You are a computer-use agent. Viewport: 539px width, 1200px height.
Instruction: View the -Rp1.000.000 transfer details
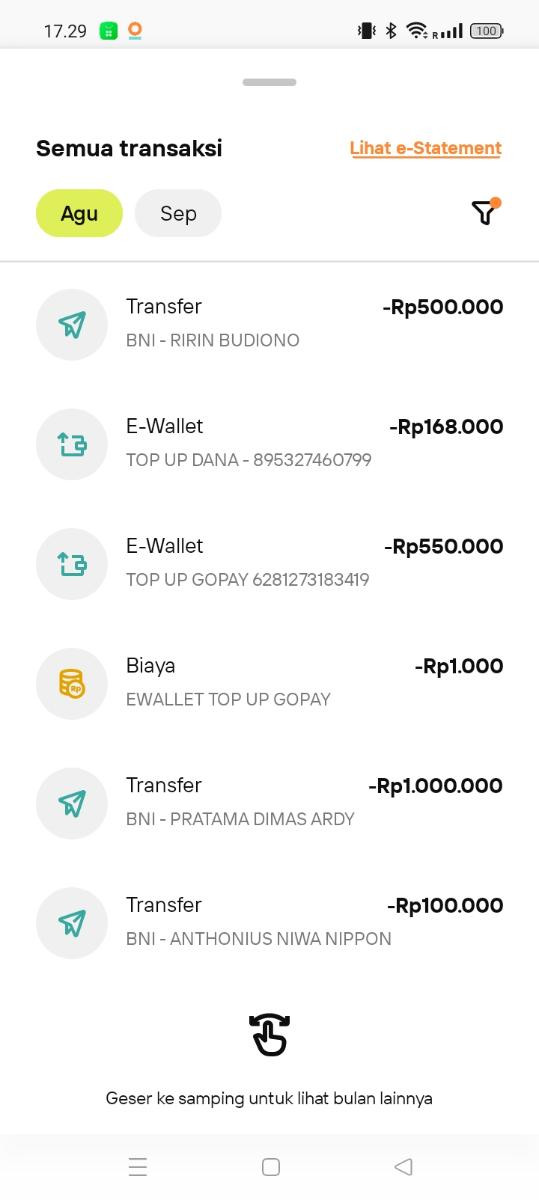(270, 802)
